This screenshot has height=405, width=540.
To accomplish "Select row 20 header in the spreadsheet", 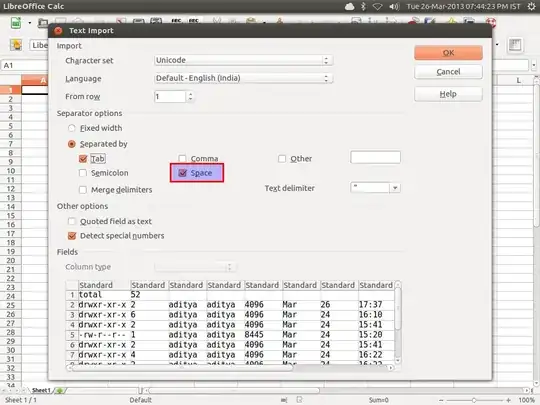I will pyautogui.click(x=11, y=260).
